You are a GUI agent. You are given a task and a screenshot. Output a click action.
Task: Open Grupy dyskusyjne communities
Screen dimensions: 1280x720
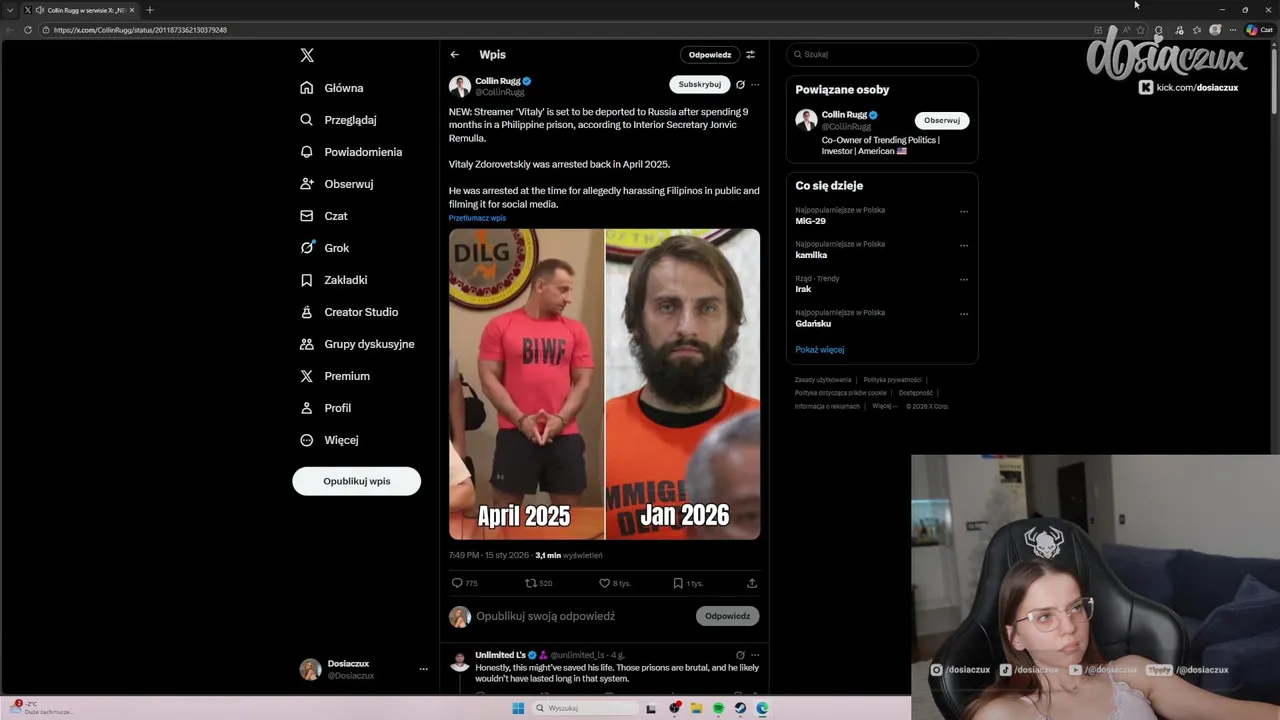coord(357,344)
